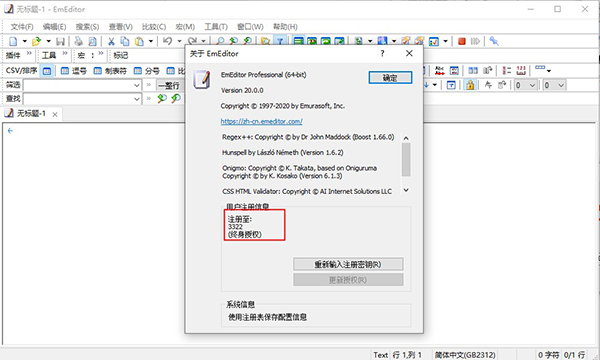The image size is (600, 360).
Task: Open the 文件(F) menu
Action: pyautogui.click(x=22, y=27)
